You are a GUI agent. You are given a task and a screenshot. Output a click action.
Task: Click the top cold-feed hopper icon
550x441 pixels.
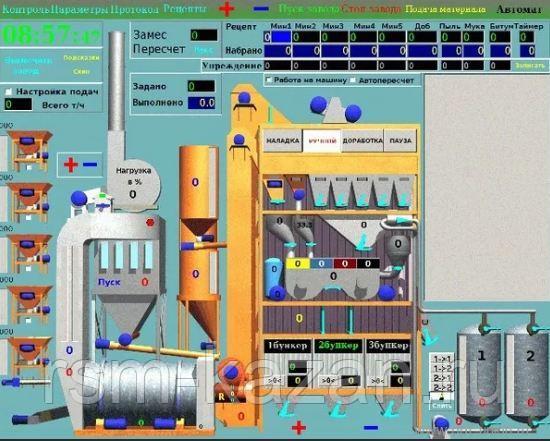29,150
